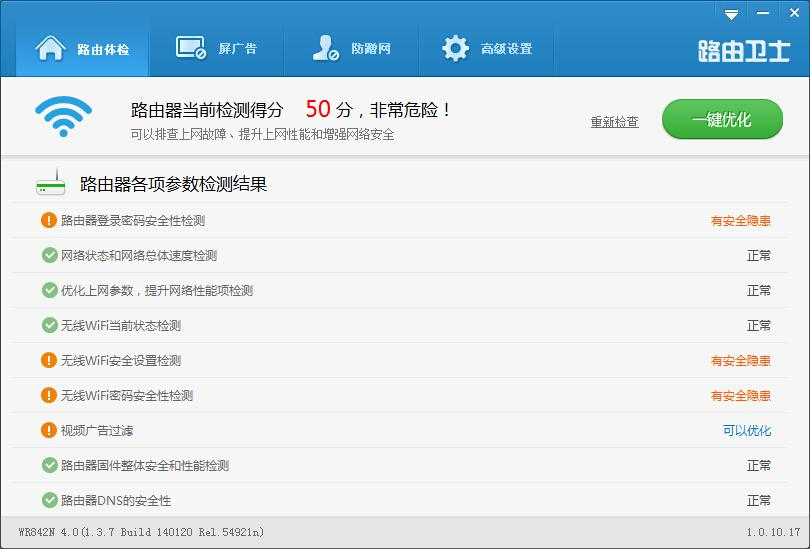
Task: Click the router icon beside 路由器各项参数检测结果
Action: coord(51,182)
